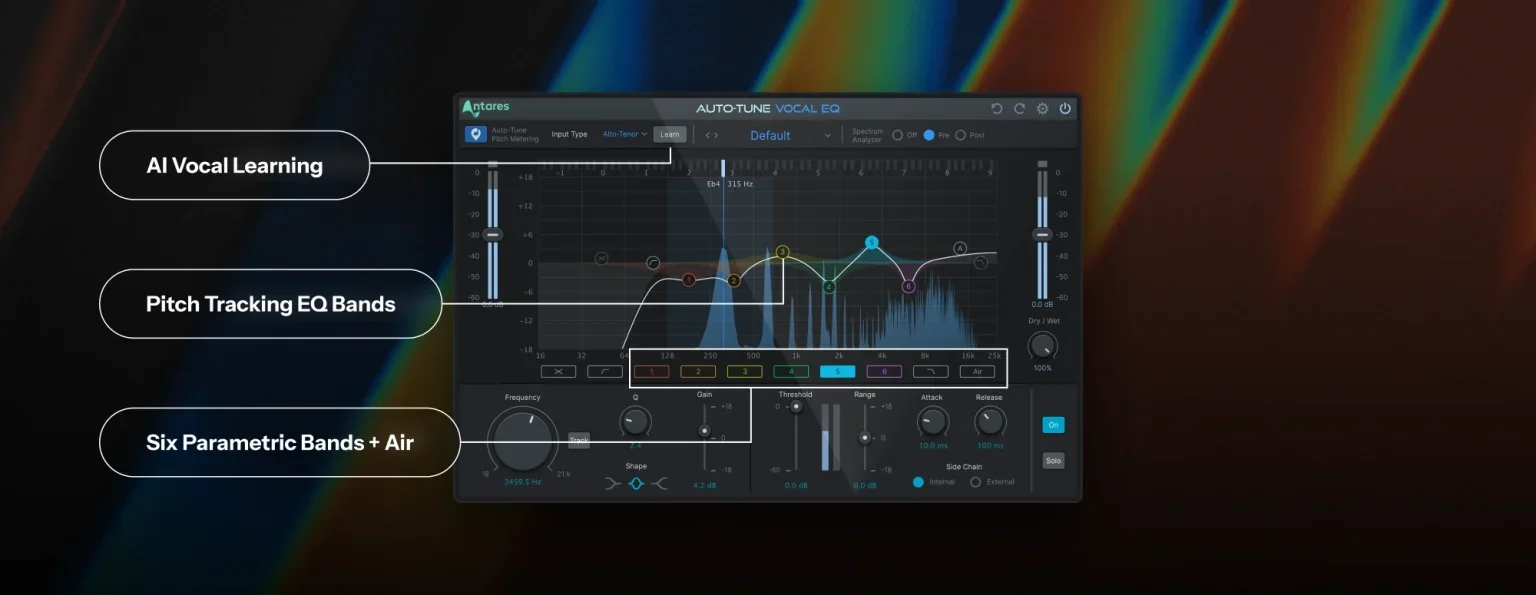Select band 5 button
This screenshot has width=1536, height=595.
[x=838, y=371]
